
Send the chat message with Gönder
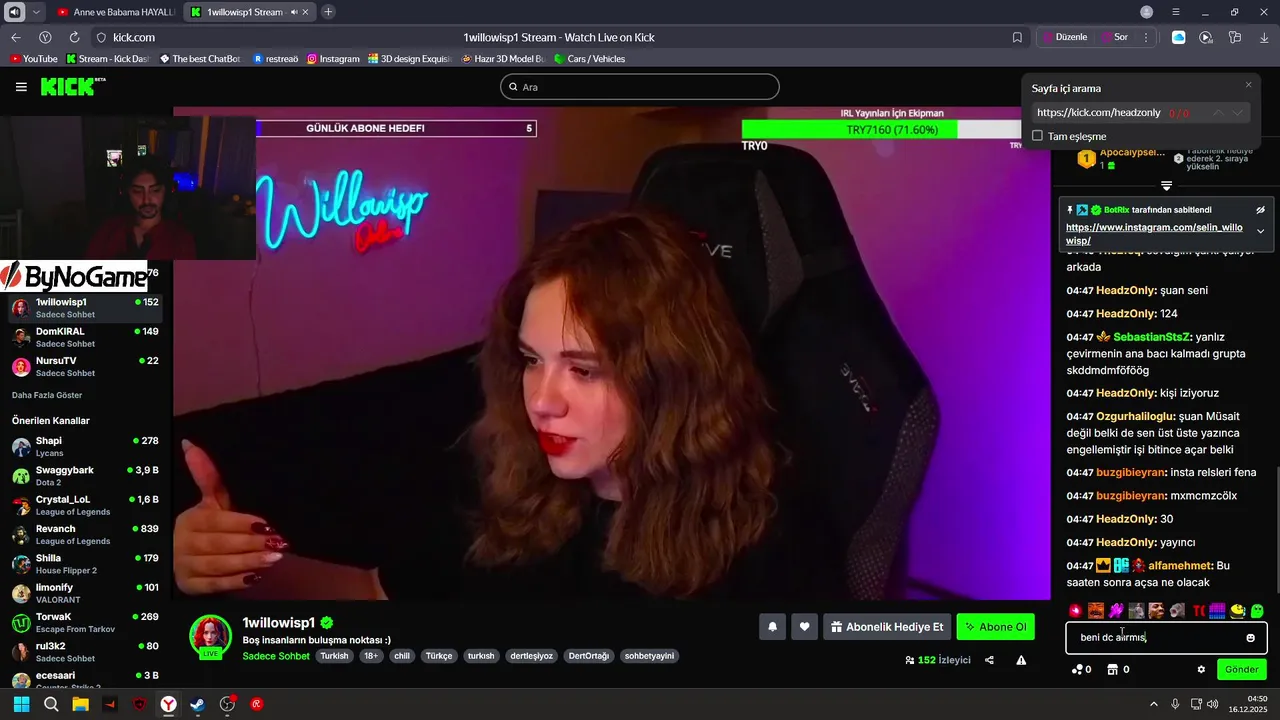[1241, 669]
